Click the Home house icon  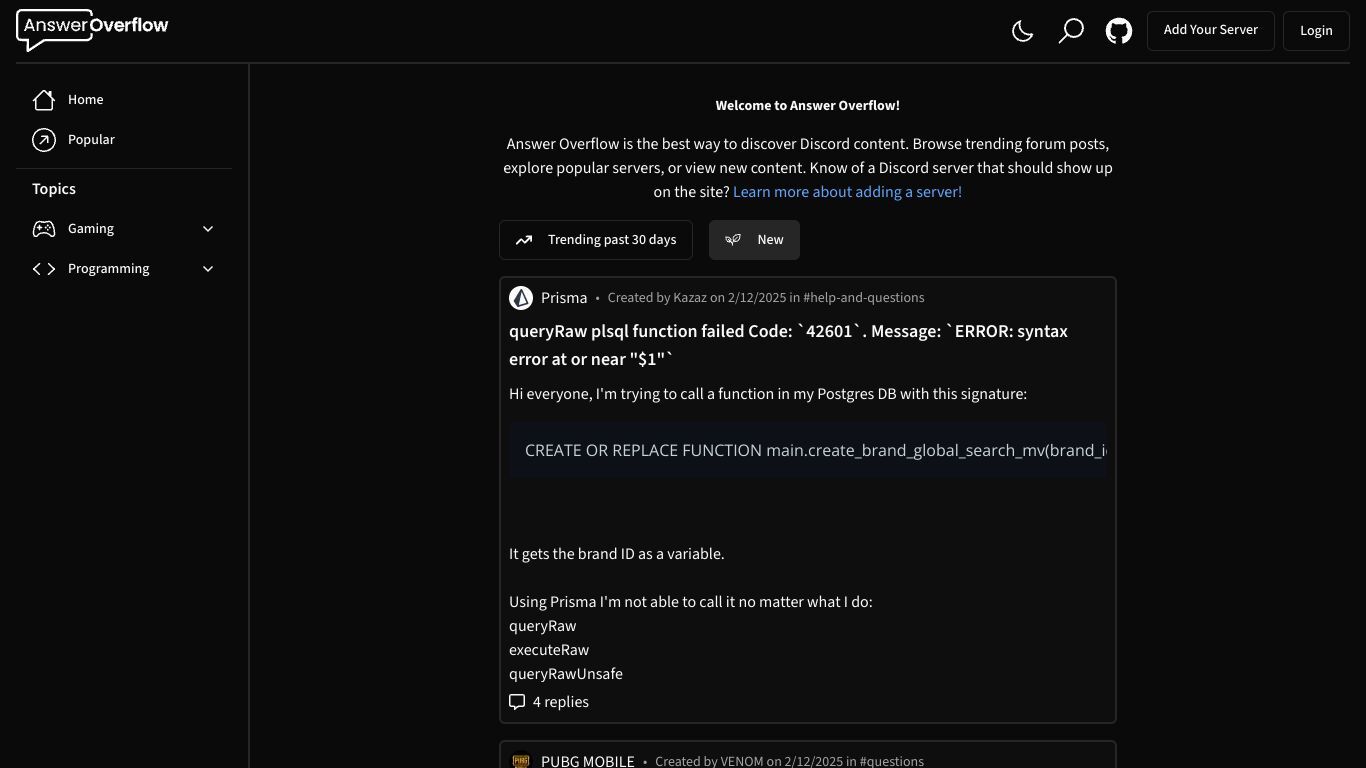point(44,100)
